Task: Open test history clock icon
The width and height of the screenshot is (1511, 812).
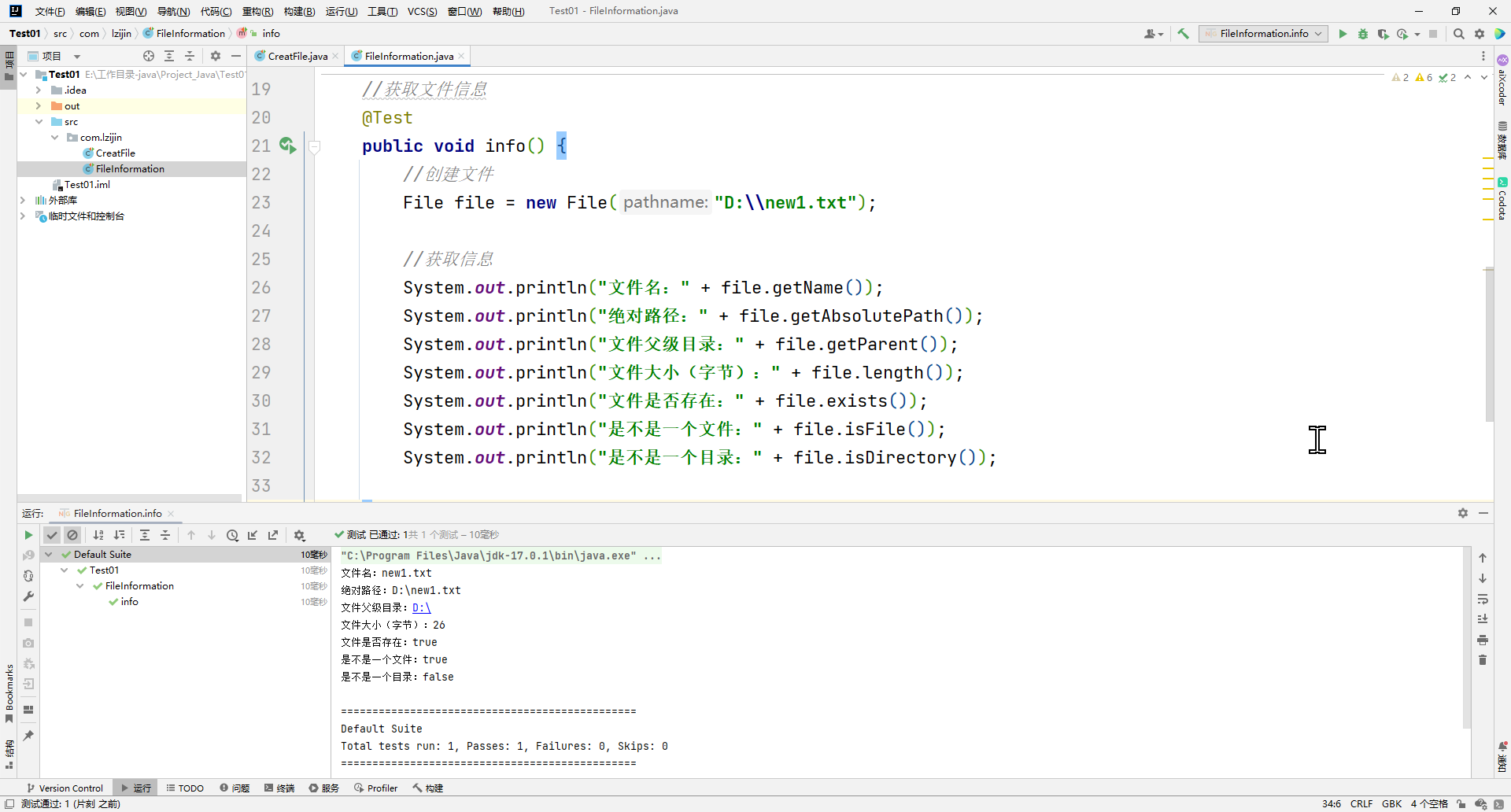Action: point(232,535)
